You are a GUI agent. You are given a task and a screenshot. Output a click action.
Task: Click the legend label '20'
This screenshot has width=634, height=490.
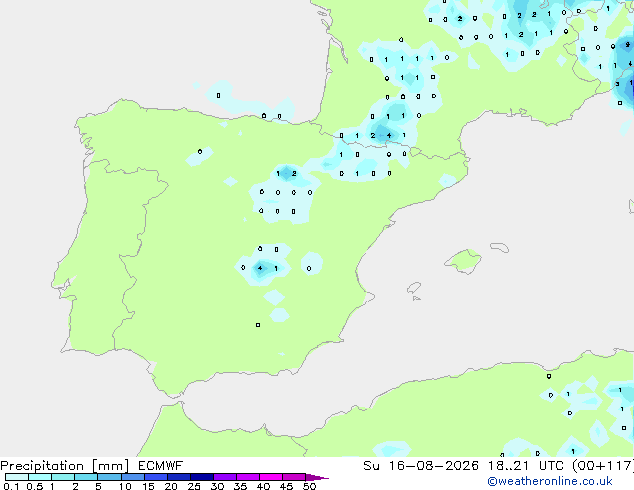tap(171, 486)
